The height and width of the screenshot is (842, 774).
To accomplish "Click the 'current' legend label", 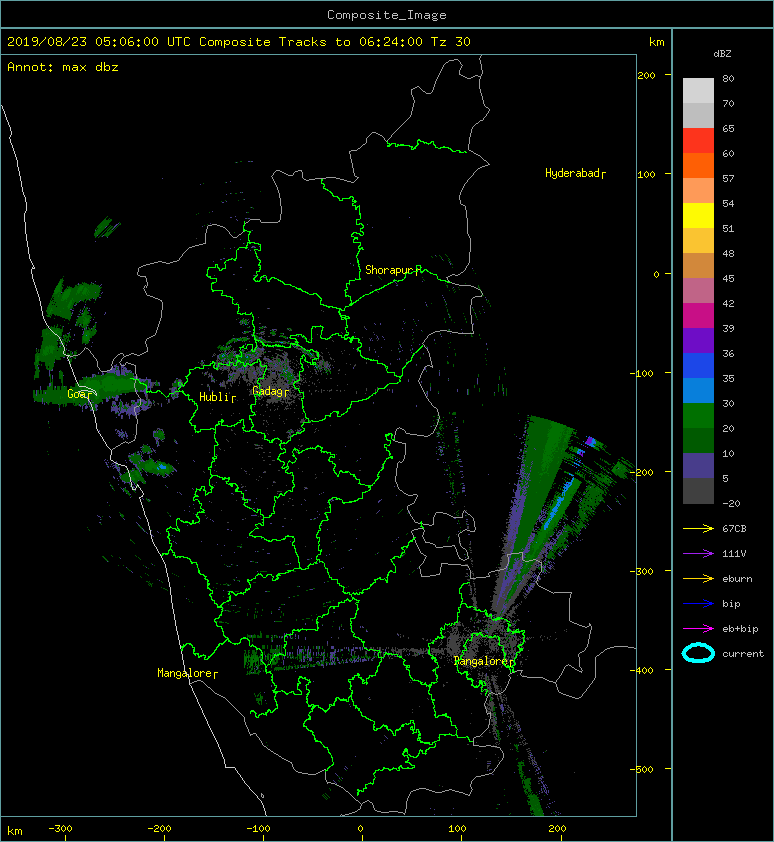I will [743, 654].
